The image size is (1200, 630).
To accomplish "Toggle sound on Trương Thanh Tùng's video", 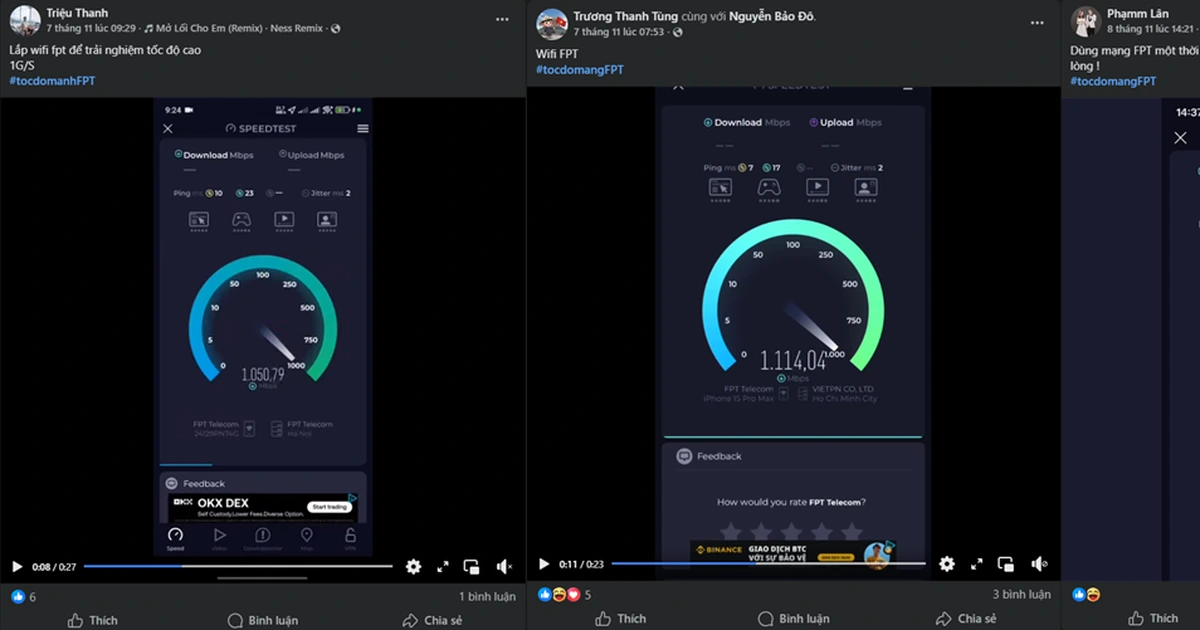I will coord(1039,564).
